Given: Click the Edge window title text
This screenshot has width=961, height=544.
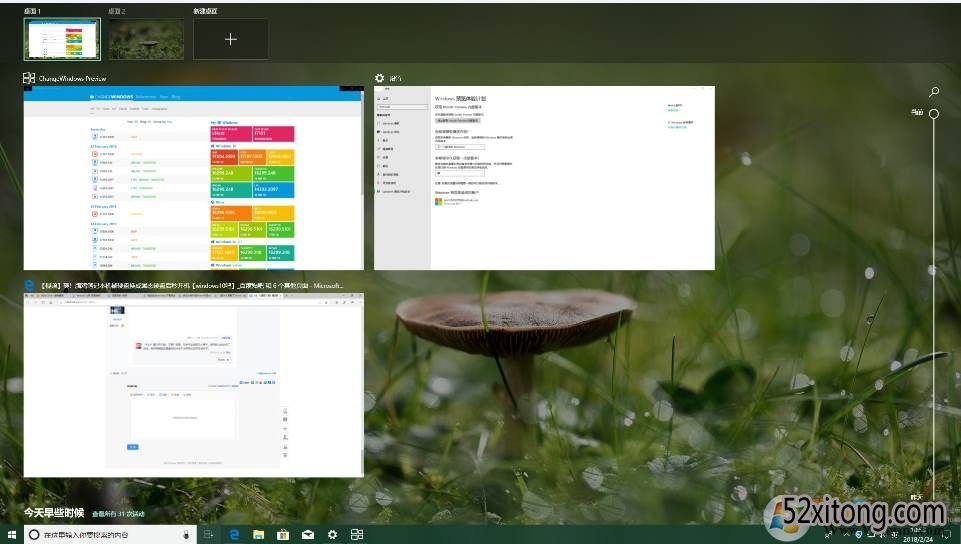Looking at the screenshot, I should (x=192, y=285).
